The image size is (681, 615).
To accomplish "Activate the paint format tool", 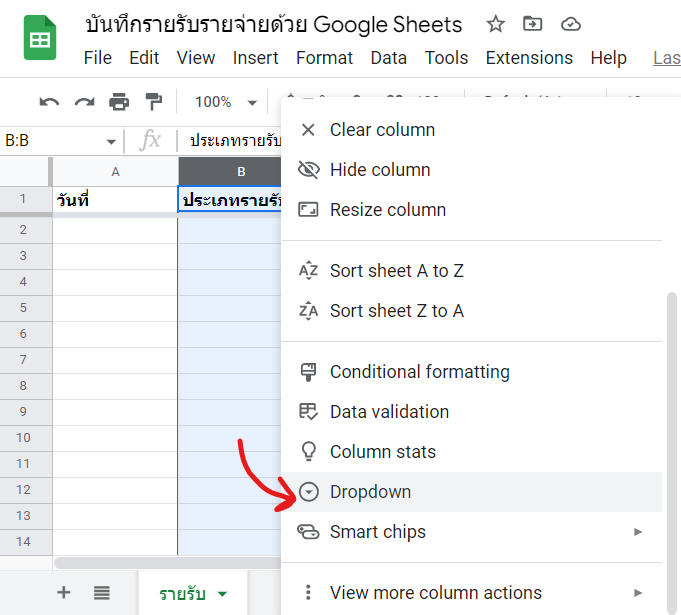I will 153,102.
